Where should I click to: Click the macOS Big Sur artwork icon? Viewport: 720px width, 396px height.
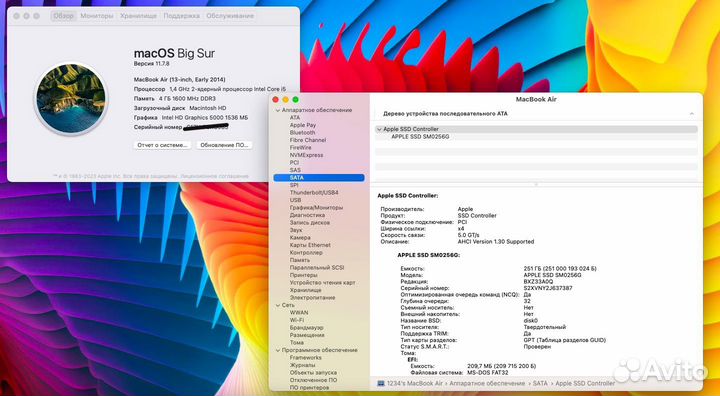pyautogui.click(x=71, y=99)
